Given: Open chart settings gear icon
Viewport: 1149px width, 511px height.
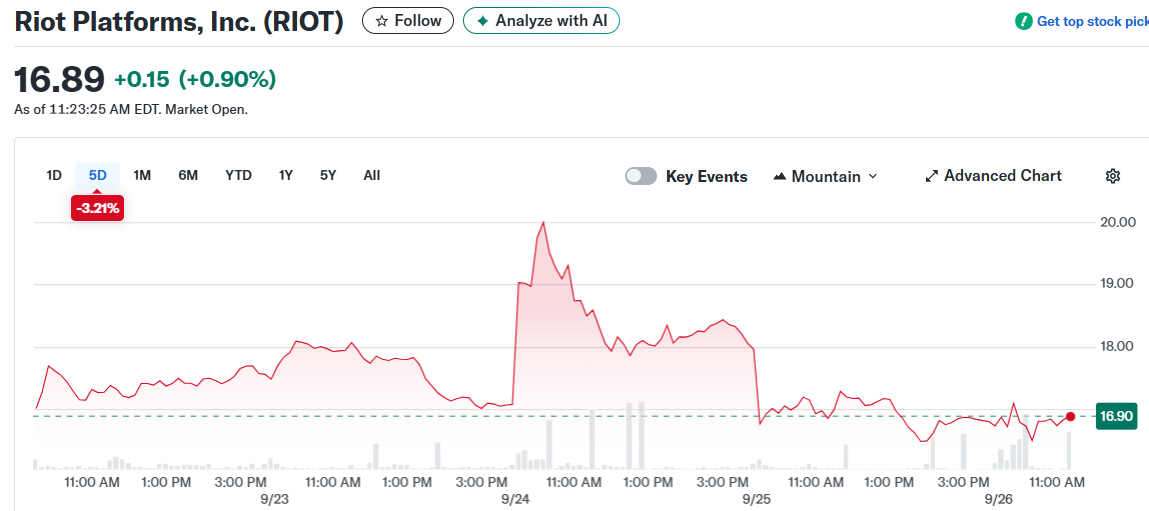Looking at the screenshot, I should click(1112, 176).
